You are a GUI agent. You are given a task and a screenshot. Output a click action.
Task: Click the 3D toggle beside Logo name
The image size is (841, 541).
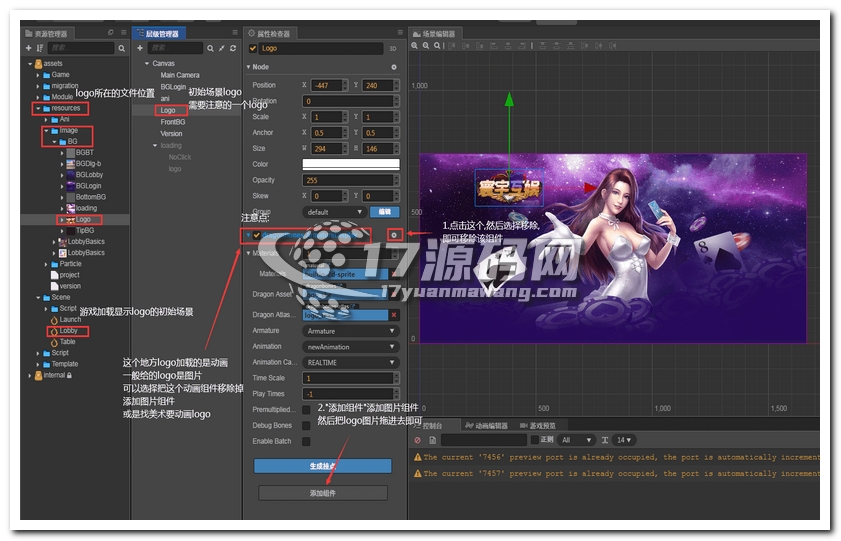[393, 49]
